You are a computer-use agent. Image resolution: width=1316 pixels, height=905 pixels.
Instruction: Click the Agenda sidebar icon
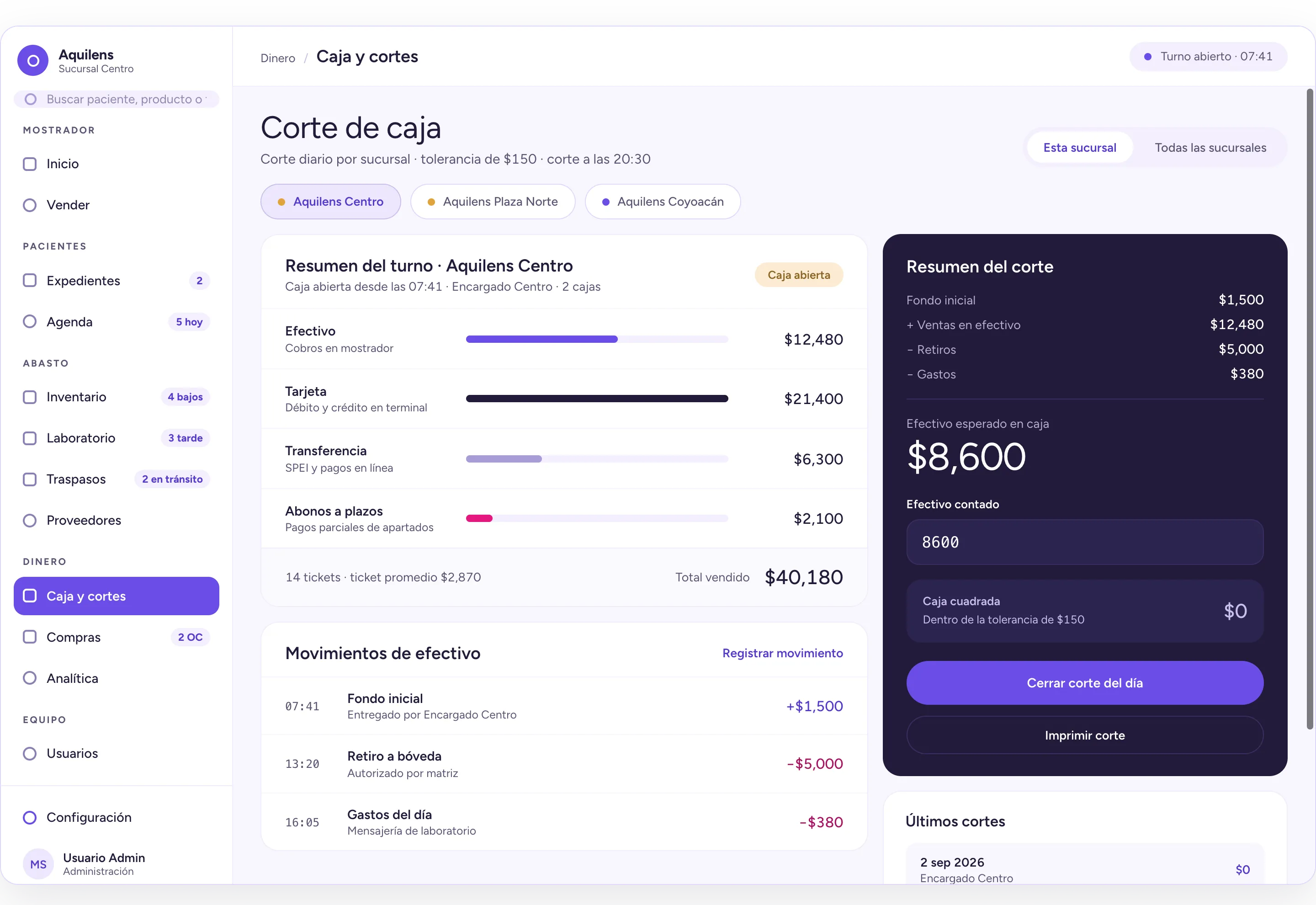29,321
